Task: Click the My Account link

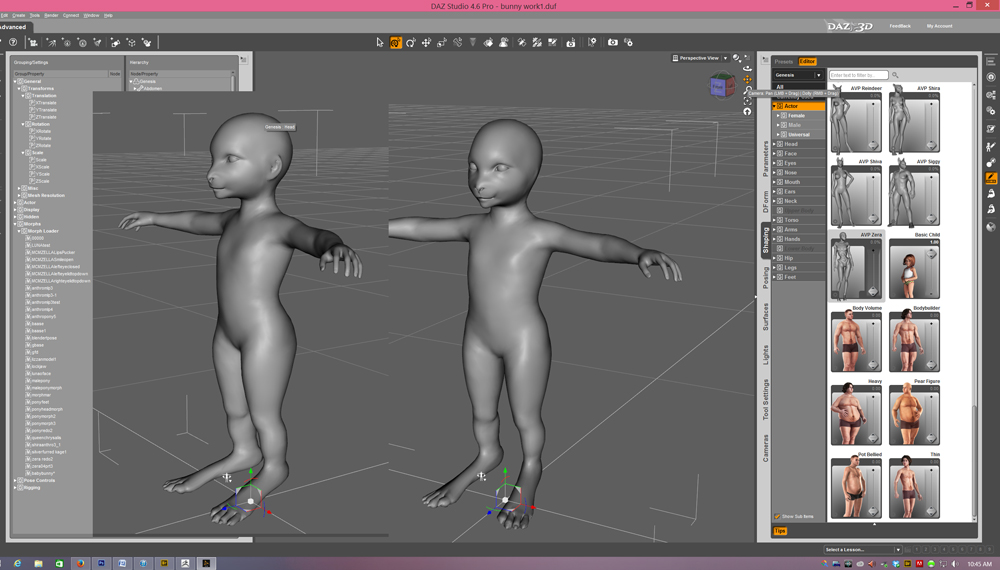Action: click(x=939, y=26)
